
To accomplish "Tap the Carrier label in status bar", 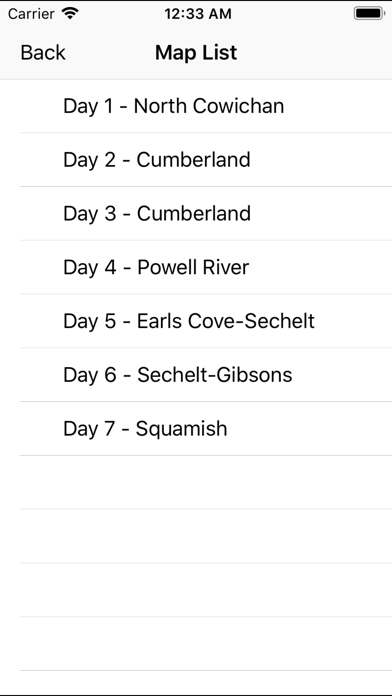I will point(31,14).
